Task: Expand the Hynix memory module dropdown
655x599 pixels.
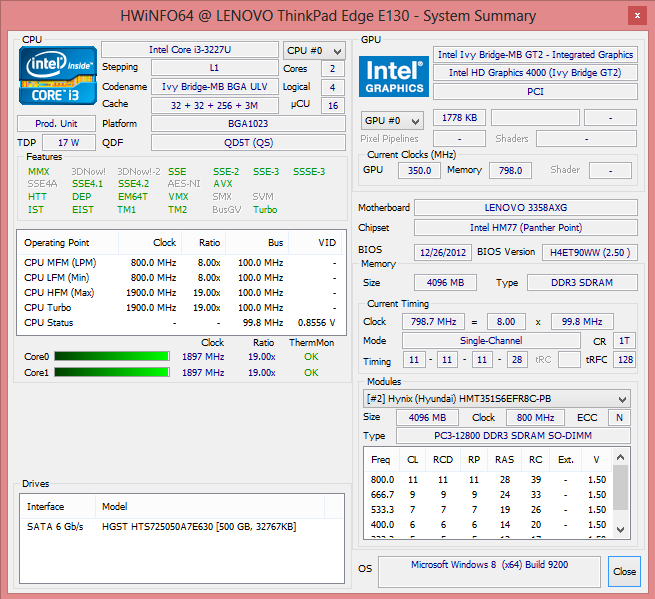Action: tap(497, 399)
